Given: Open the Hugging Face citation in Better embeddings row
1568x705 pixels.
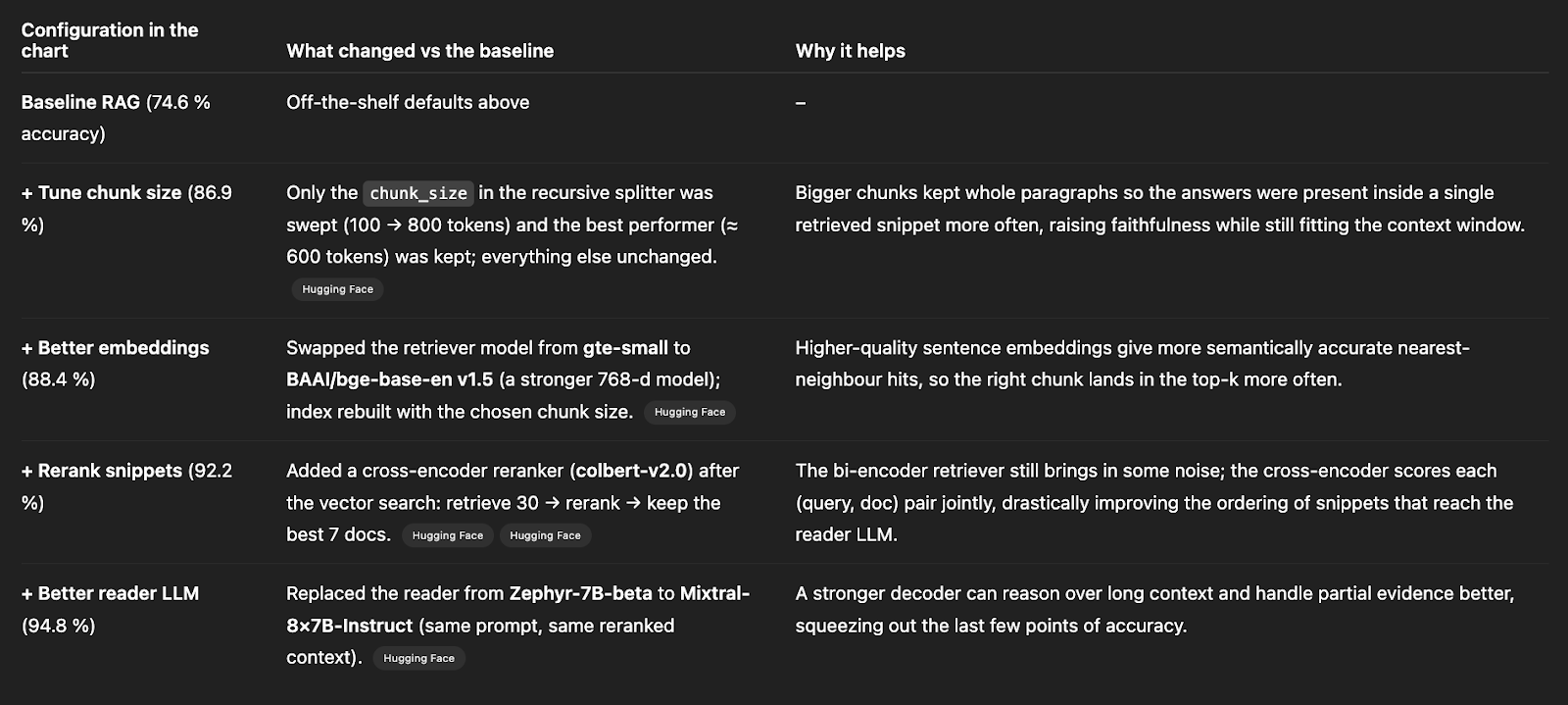Looking at the screenshot, I should coord(689,412).
